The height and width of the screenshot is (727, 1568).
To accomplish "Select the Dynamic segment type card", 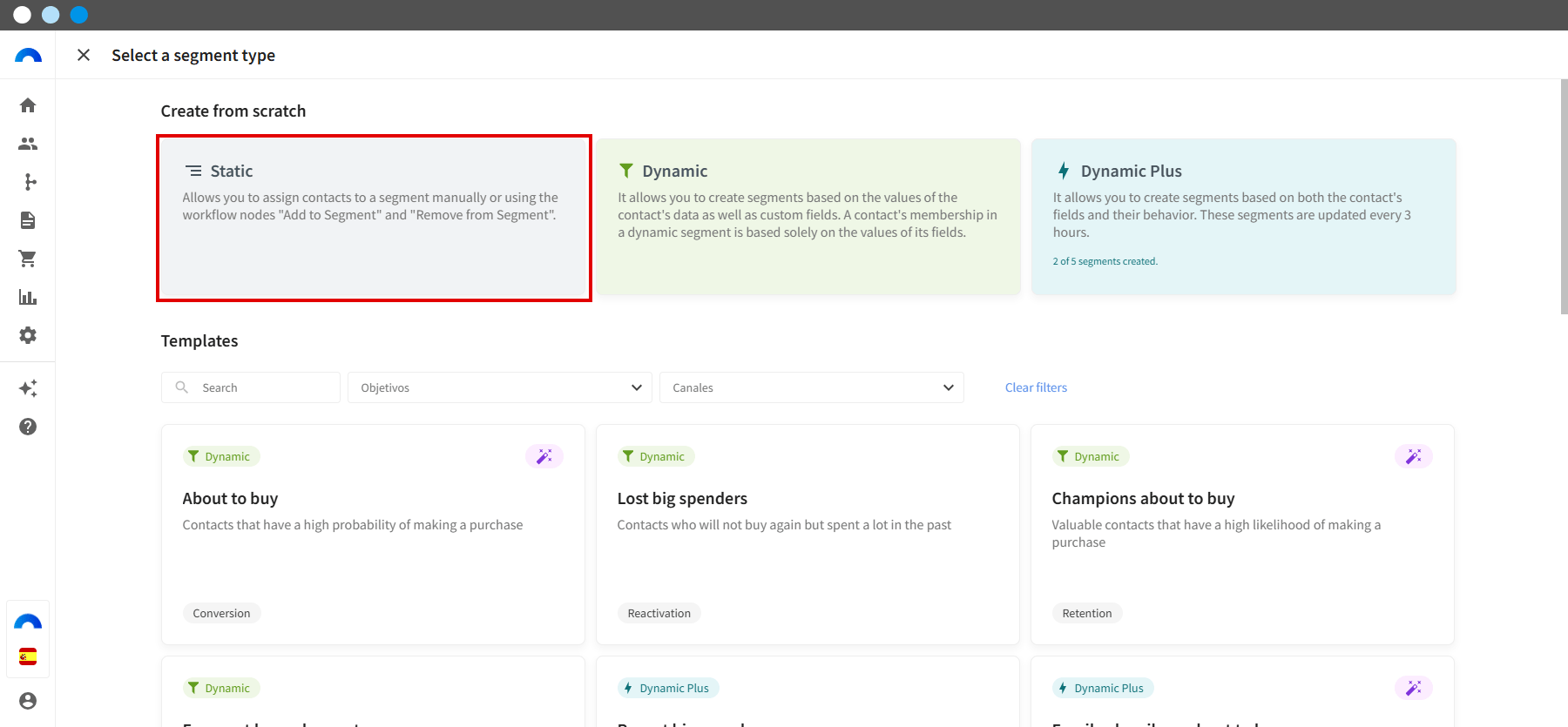I will [808, 217].
